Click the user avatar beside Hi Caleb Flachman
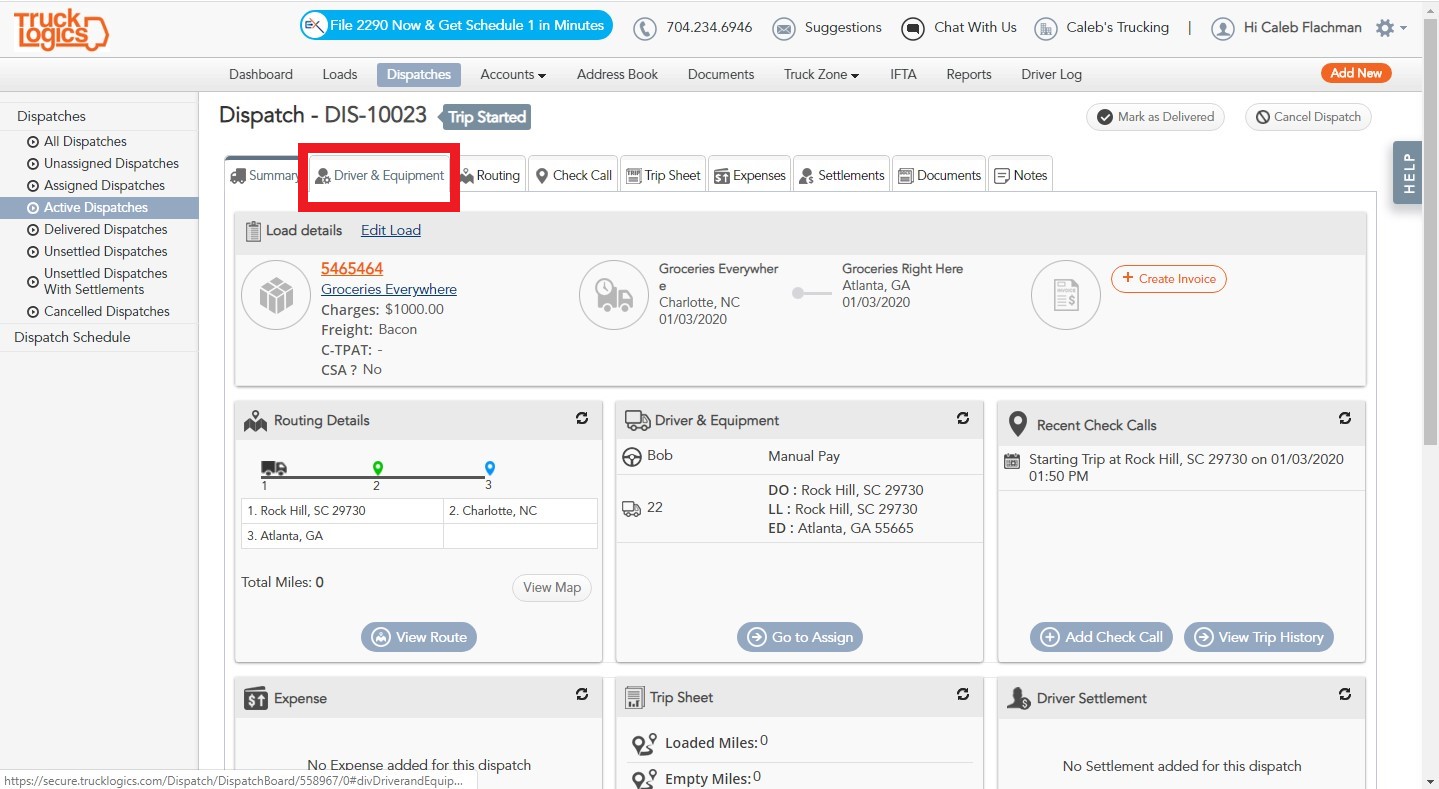 click(1222, 29)
